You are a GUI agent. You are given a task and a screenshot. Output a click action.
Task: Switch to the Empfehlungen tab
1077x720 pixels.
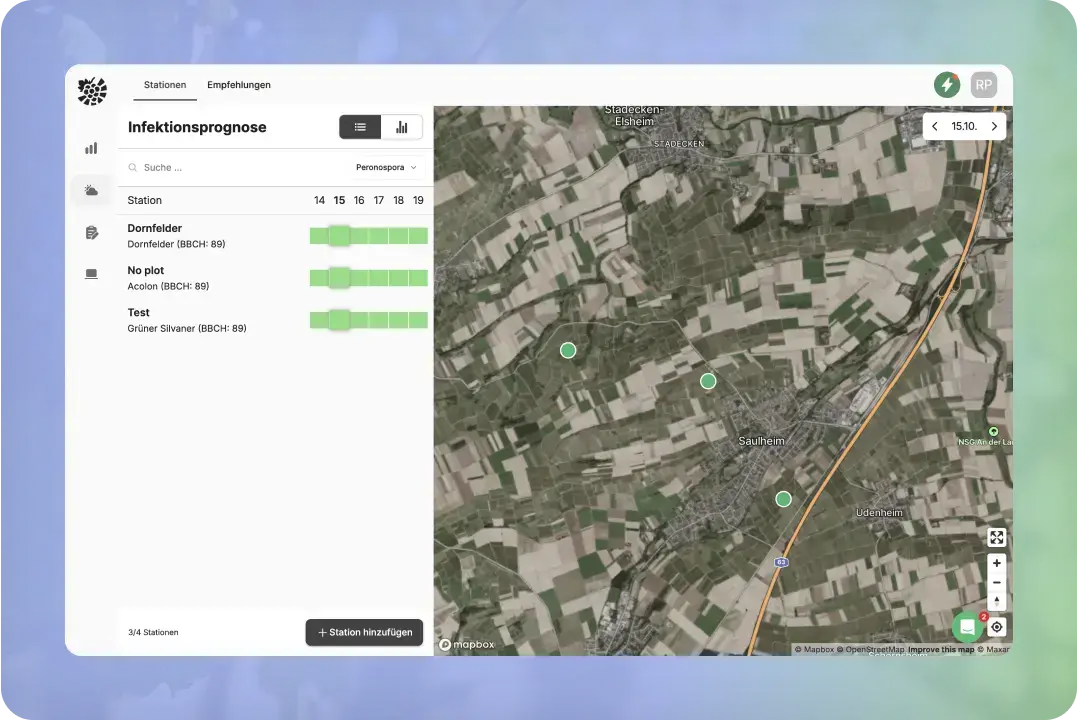[239, 85]
